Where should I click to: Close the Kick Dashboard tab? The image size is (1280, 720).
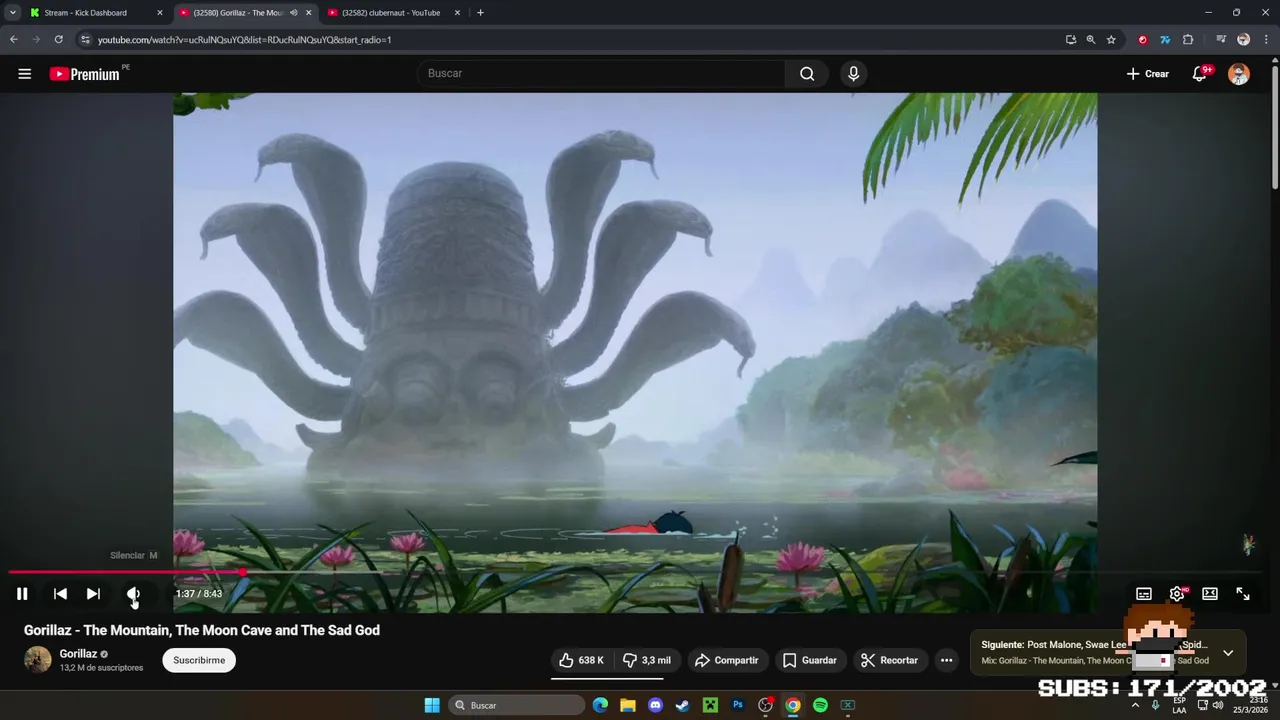[160, 13]
